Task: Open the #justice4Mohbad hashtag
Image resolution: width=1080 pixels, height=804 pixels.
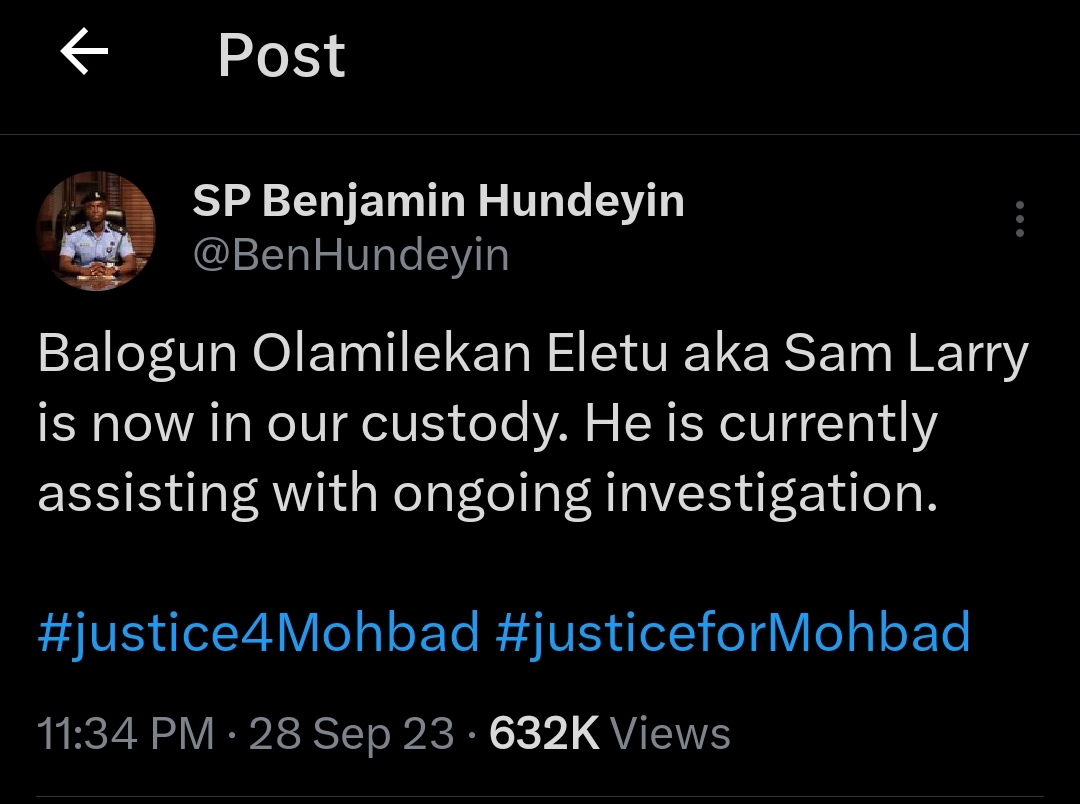Action: pyautogui.click(x=259, y=633)
